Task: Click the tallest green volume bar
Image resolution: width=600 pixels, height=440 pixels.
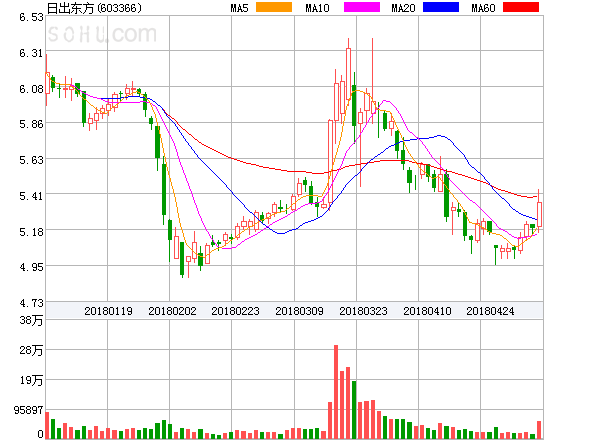Action: click(x=354, y=410)
